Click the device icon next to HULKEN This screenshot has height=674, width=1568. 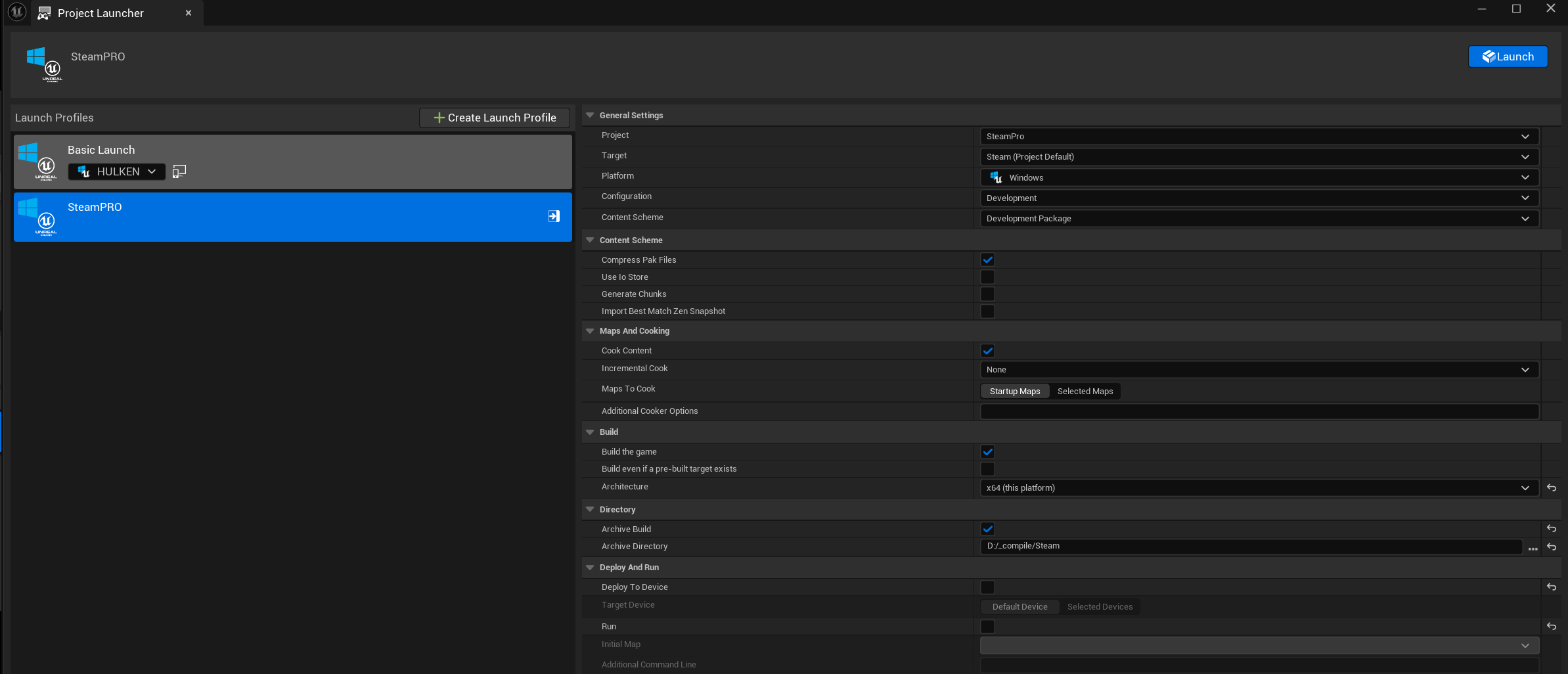pyautogui.click(x=179, y=171)
